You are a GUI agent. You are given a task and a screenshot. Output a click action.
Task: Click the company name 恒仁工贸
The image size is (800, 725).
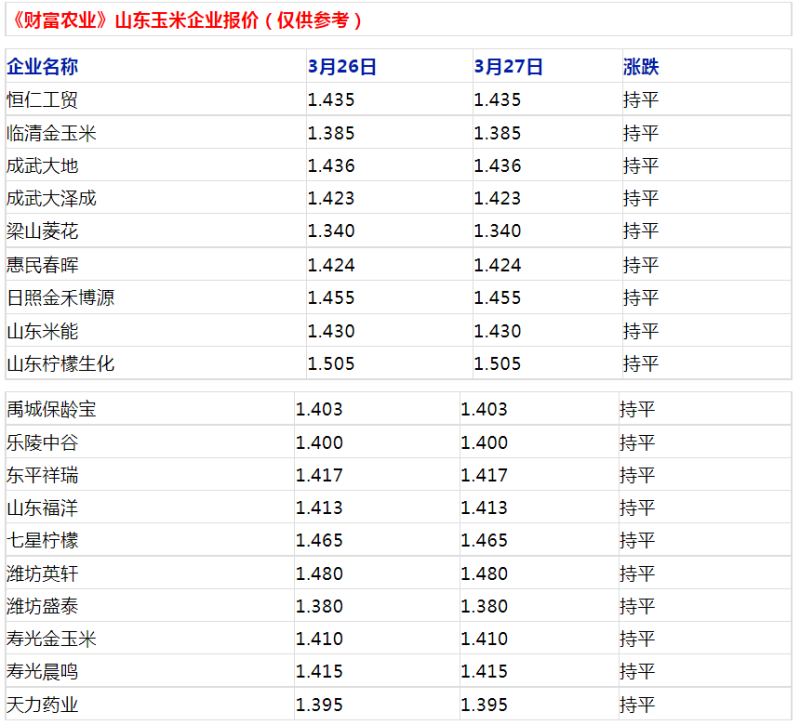42,99
